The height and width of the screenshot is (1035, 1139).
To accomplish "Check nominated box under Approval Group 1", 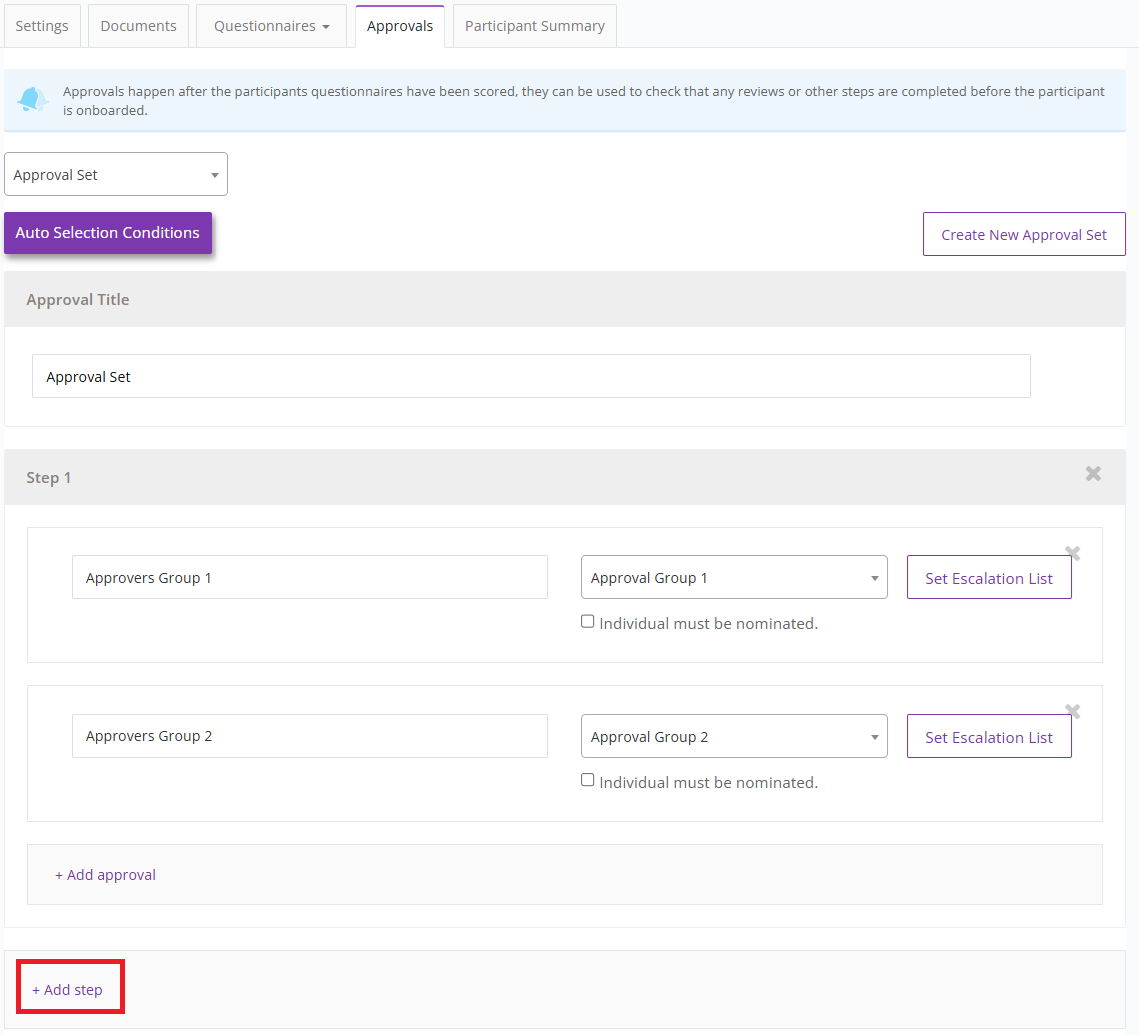I will (587, 622).
